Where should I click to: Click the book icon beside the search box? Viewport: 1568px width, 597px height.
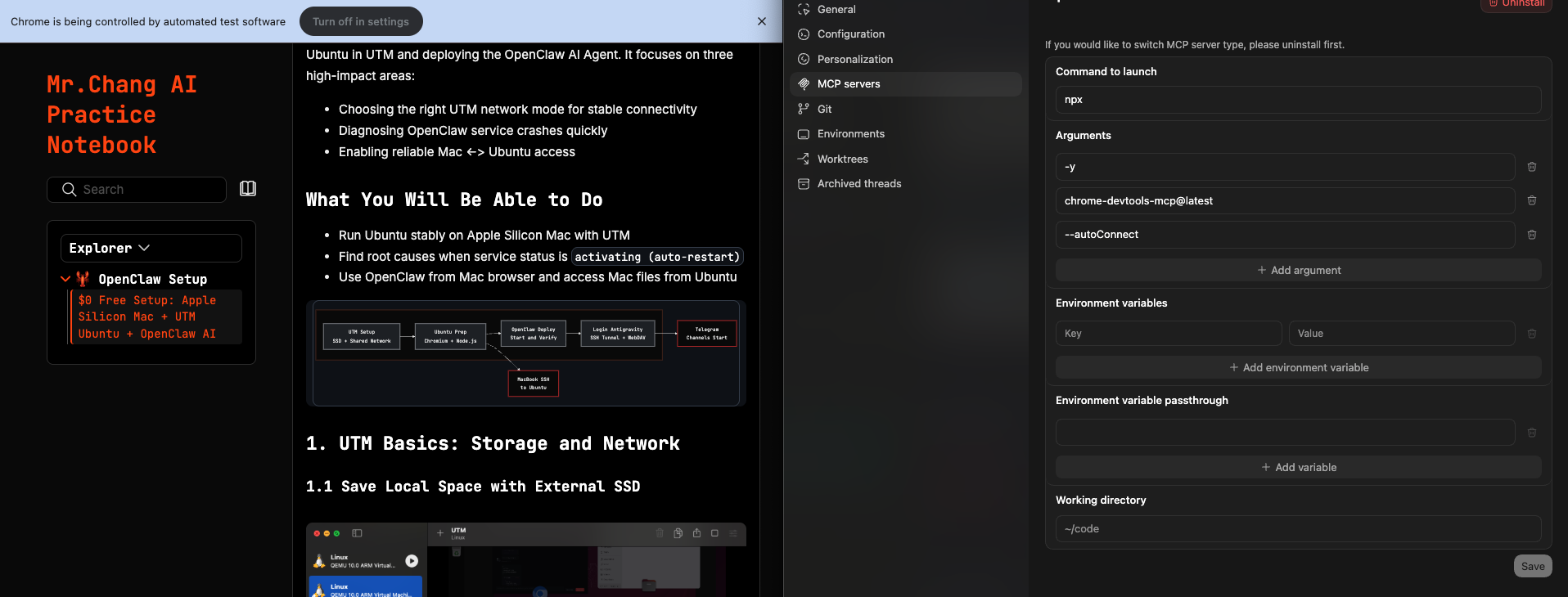click(248, 189)
